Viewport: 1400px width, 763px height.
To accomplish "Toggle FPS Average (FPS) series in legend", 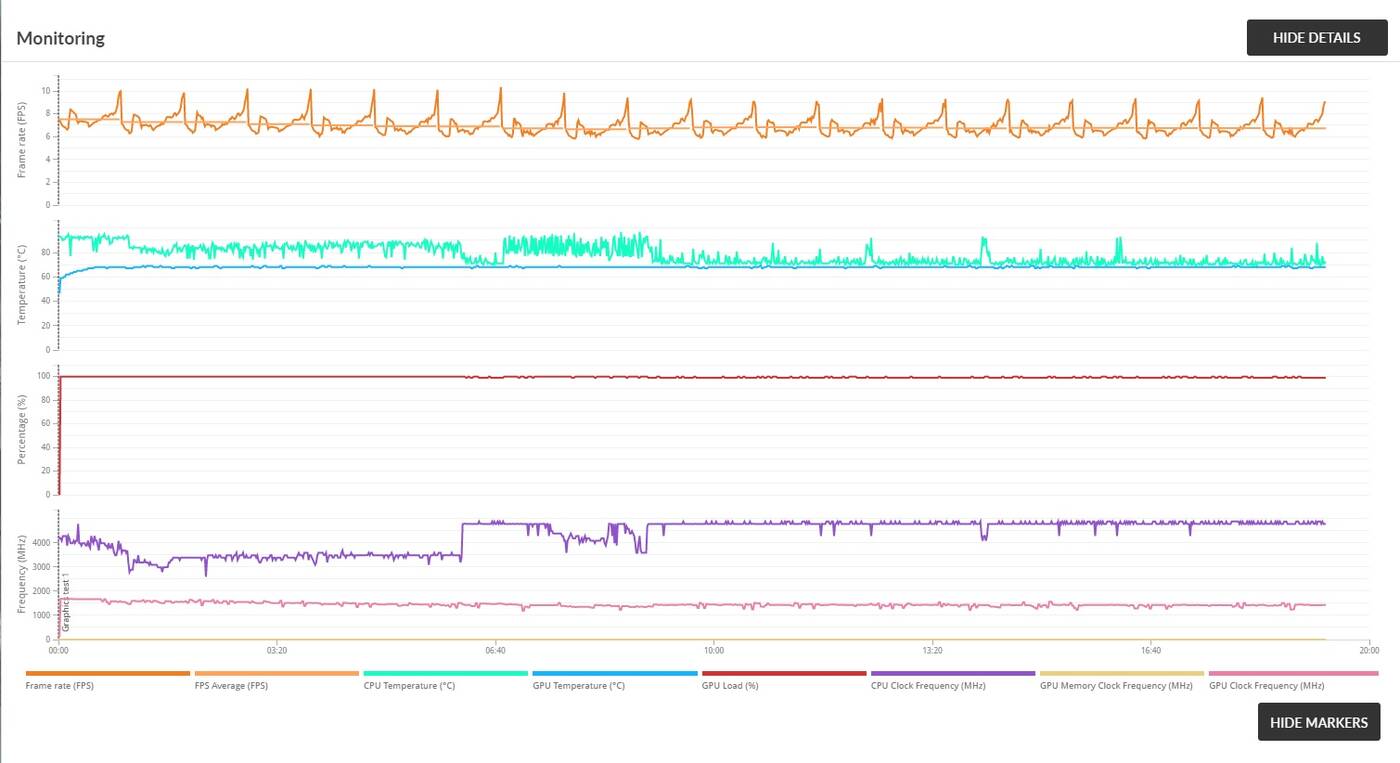I will (x=231, y=686).
